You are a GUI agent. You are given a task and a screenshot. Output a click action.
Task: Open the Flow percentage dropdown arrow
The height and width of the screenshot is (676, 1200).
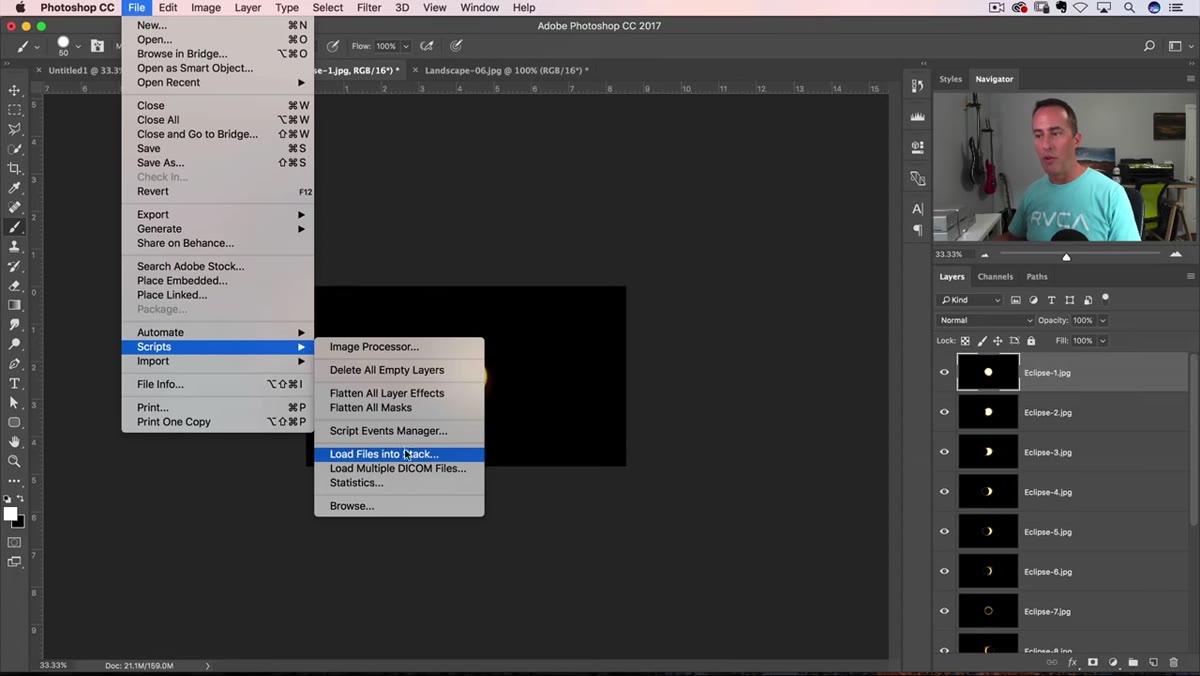(405, 46)
